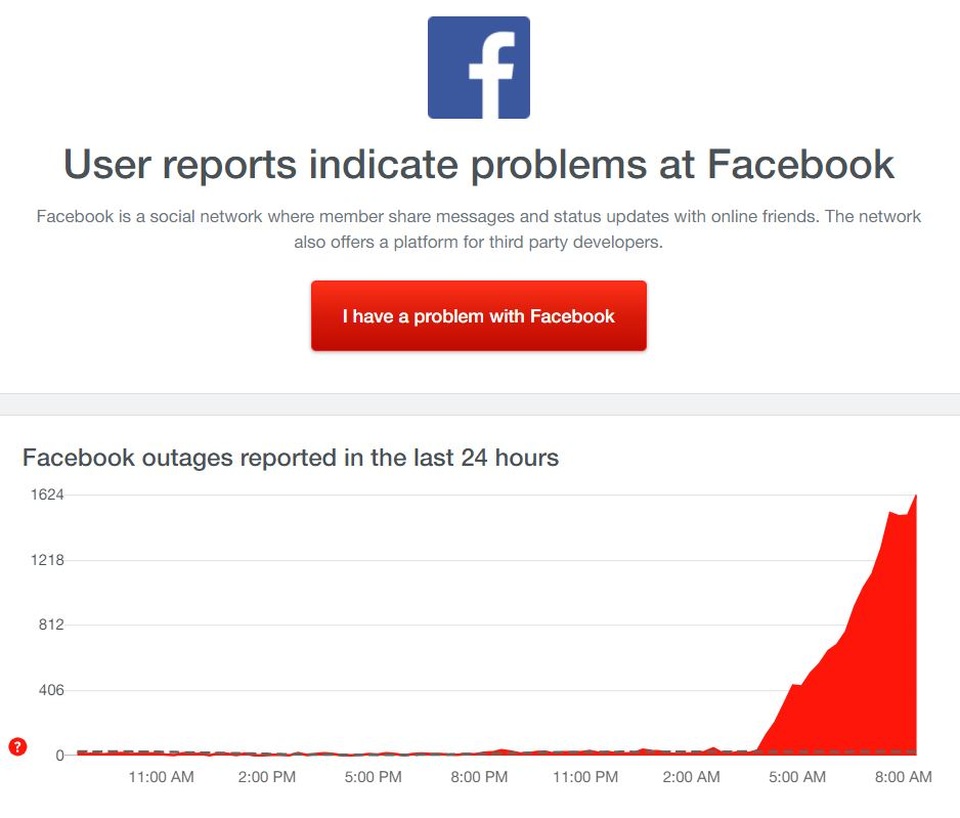Select the 11:00 AM time marker

pyautogui.click(x=161, y=777)
